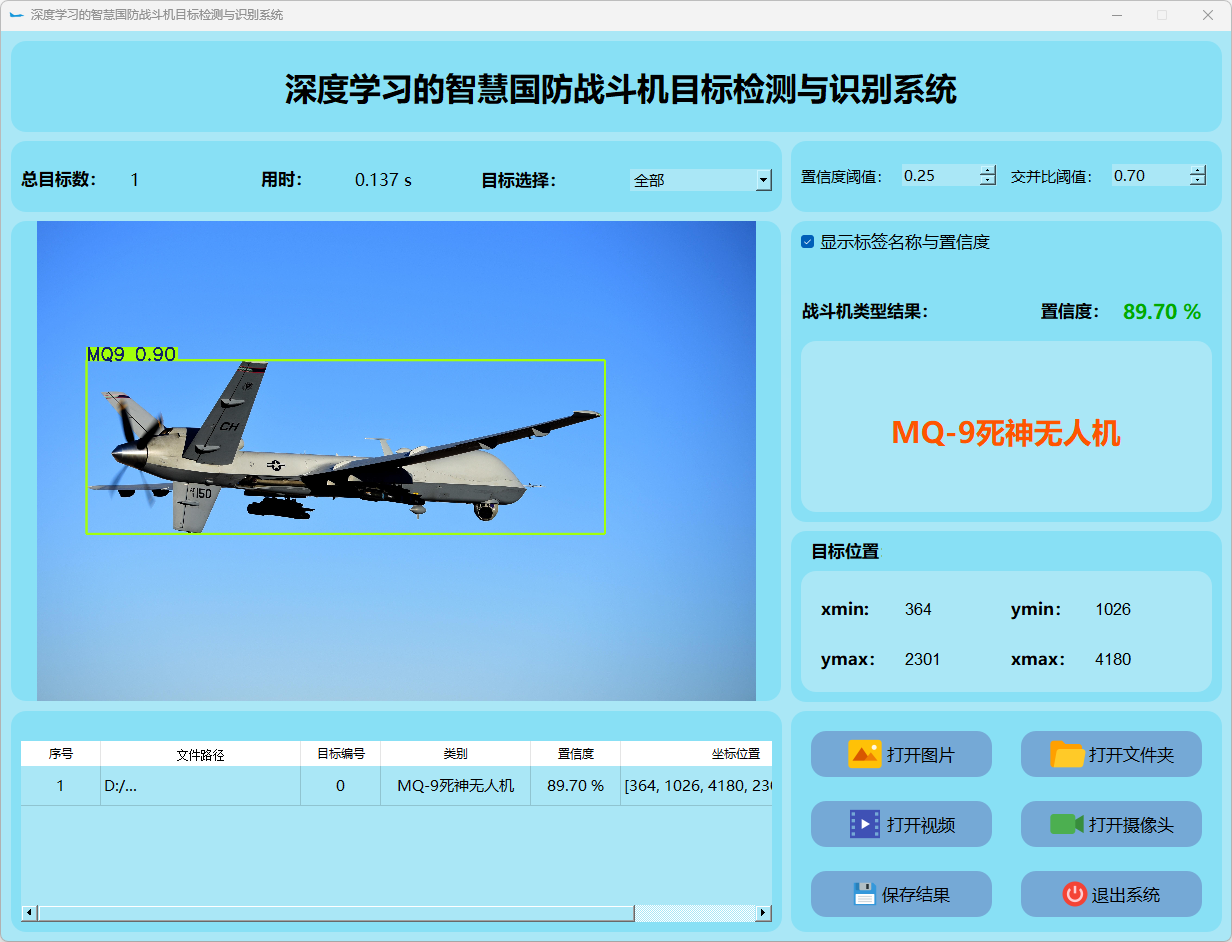Viewport: 1232px width, 942px height.
Task: Click the green camera icon for 打开摄像头
Action: click(1066, 824)
